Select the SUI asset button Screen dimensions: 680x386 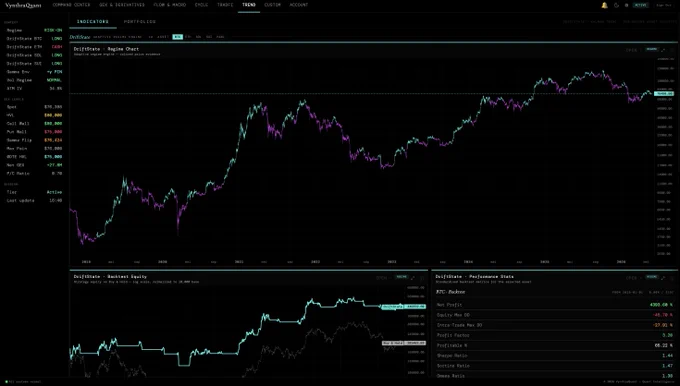coord(209,37)
